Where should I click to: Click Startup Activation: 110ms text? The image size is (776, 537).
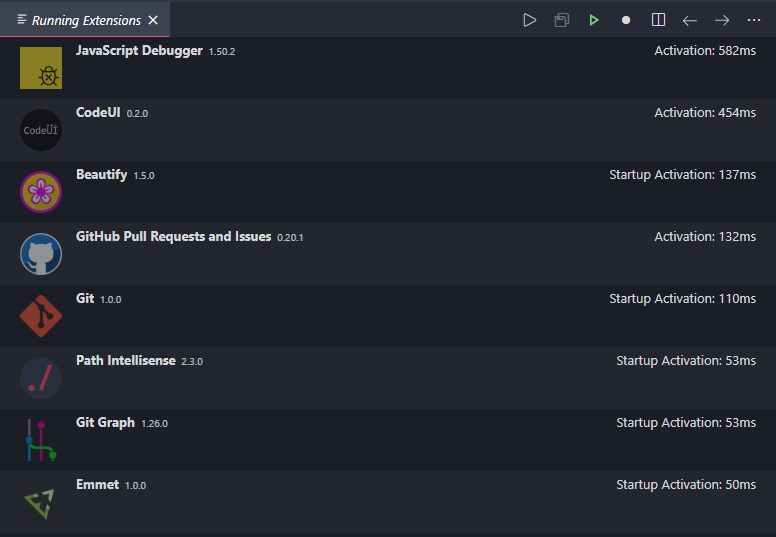[x=682, y=299]
